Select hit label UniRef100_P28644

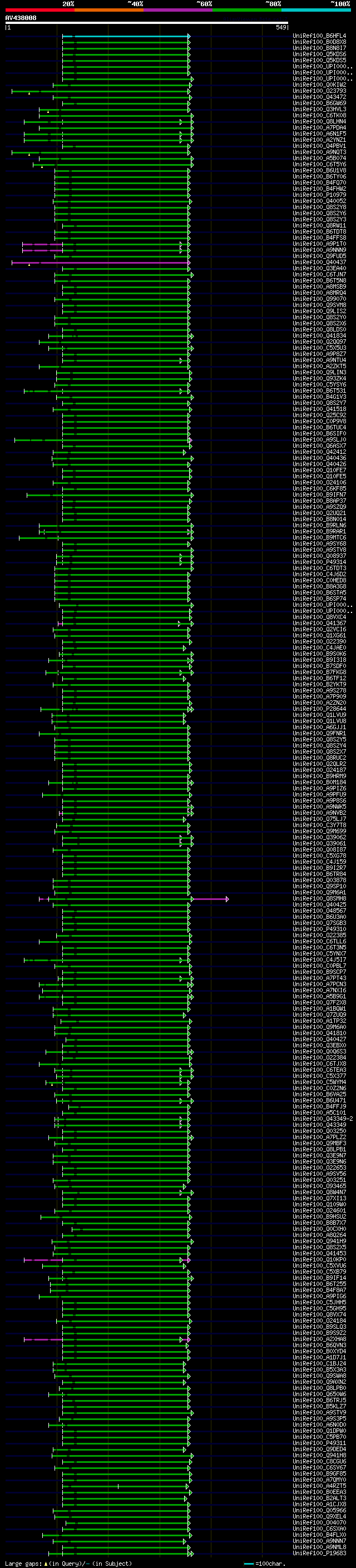click(319, 709)
